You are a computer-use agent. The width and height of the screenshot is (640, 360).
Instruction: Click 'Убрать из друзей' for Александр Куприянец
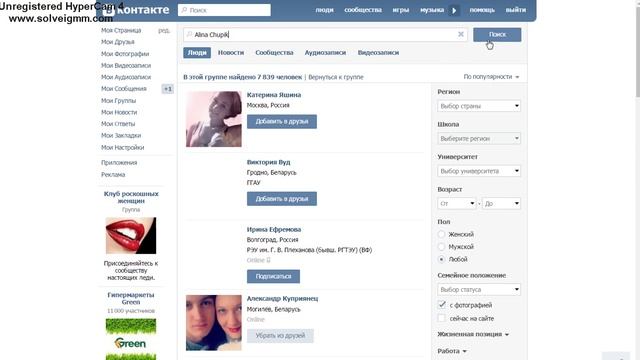coord(280,336)
